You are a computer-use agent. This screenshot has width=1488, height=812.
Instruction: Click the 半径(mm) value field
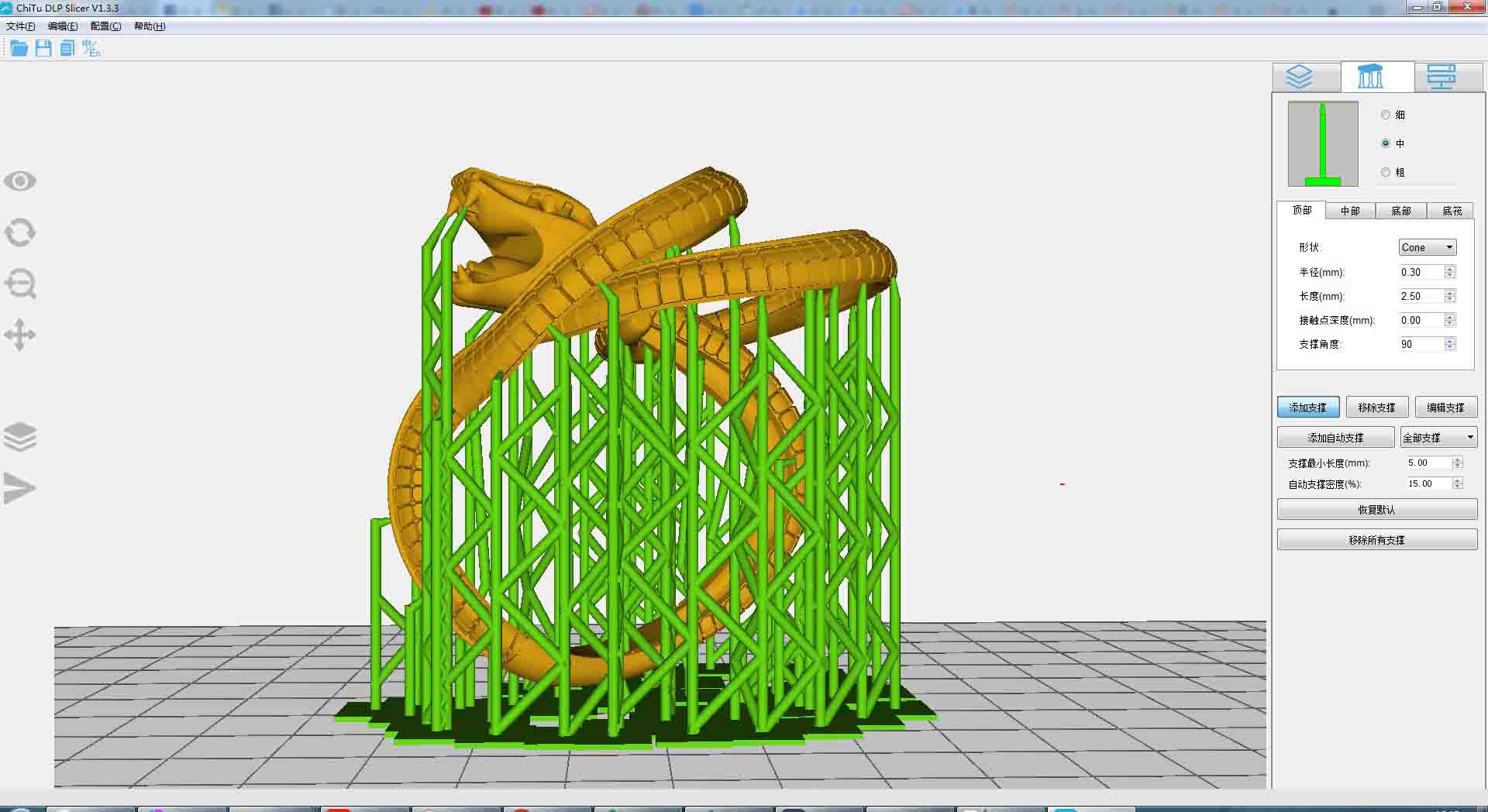1421,272
